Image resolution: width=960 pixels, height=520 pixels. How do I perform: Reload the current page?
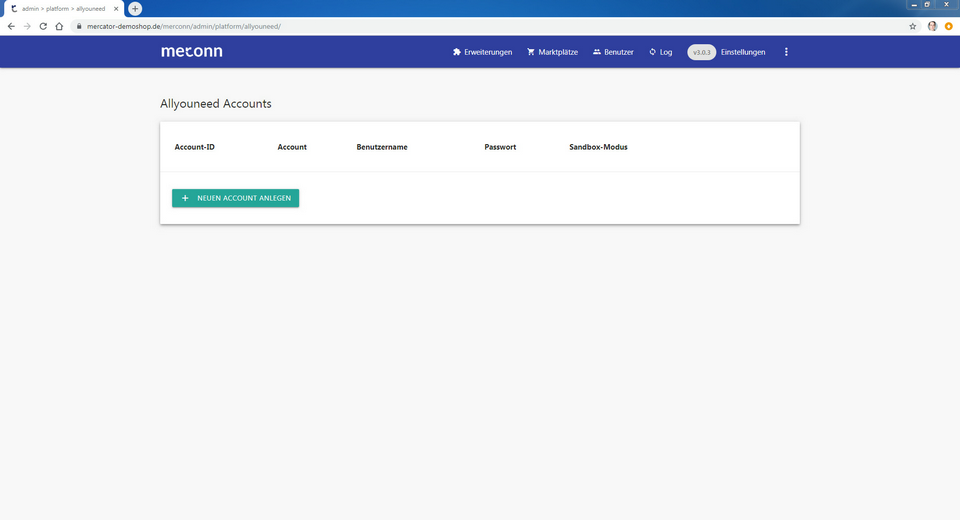[x=43, y=26]
